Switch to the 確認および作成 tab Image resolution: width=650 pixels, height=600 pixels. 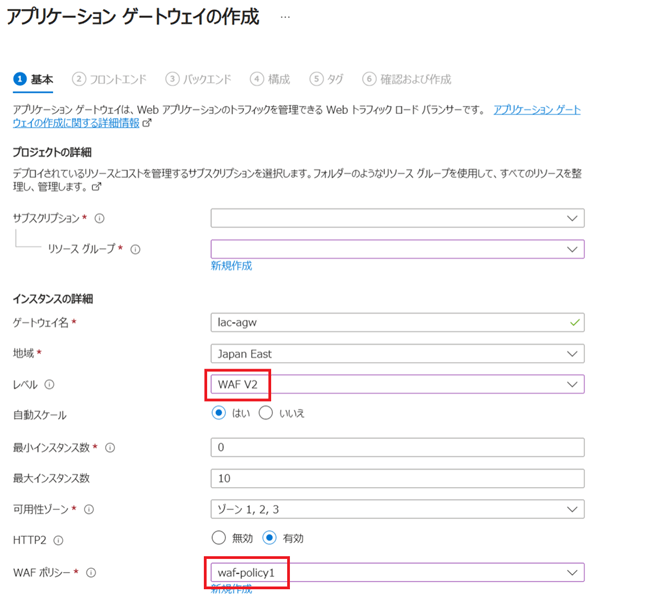tap(407, 79)
